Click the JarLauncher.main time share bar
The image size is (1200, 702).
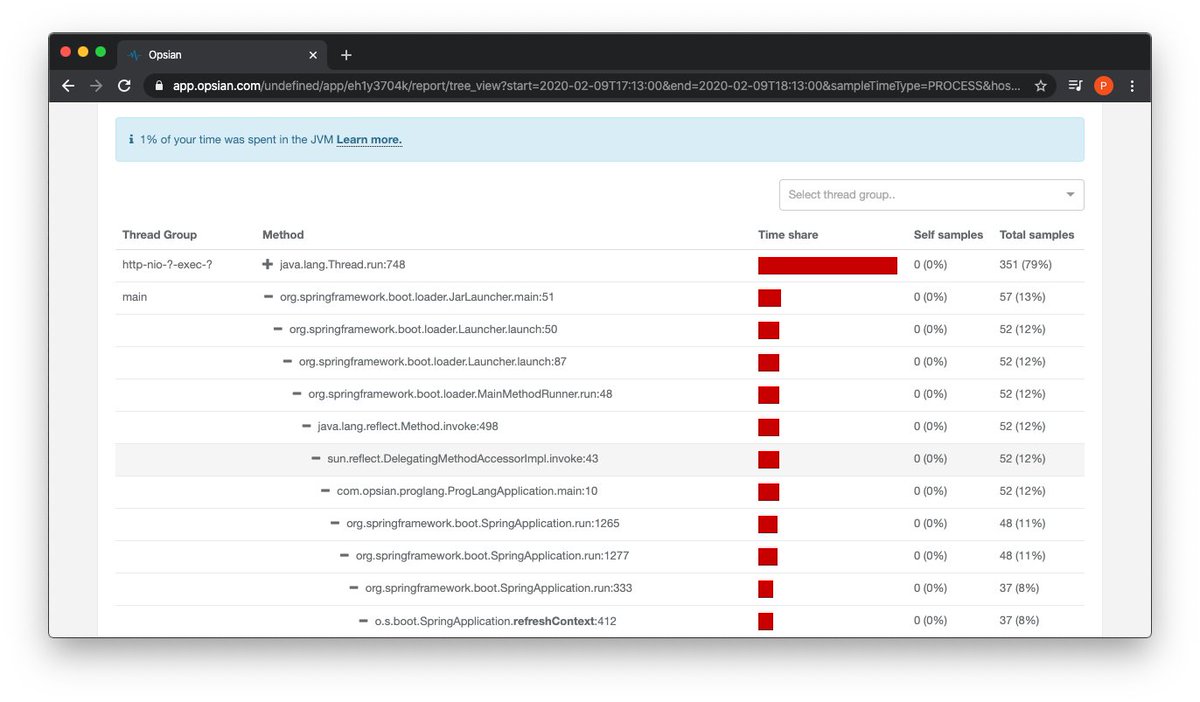769,297
